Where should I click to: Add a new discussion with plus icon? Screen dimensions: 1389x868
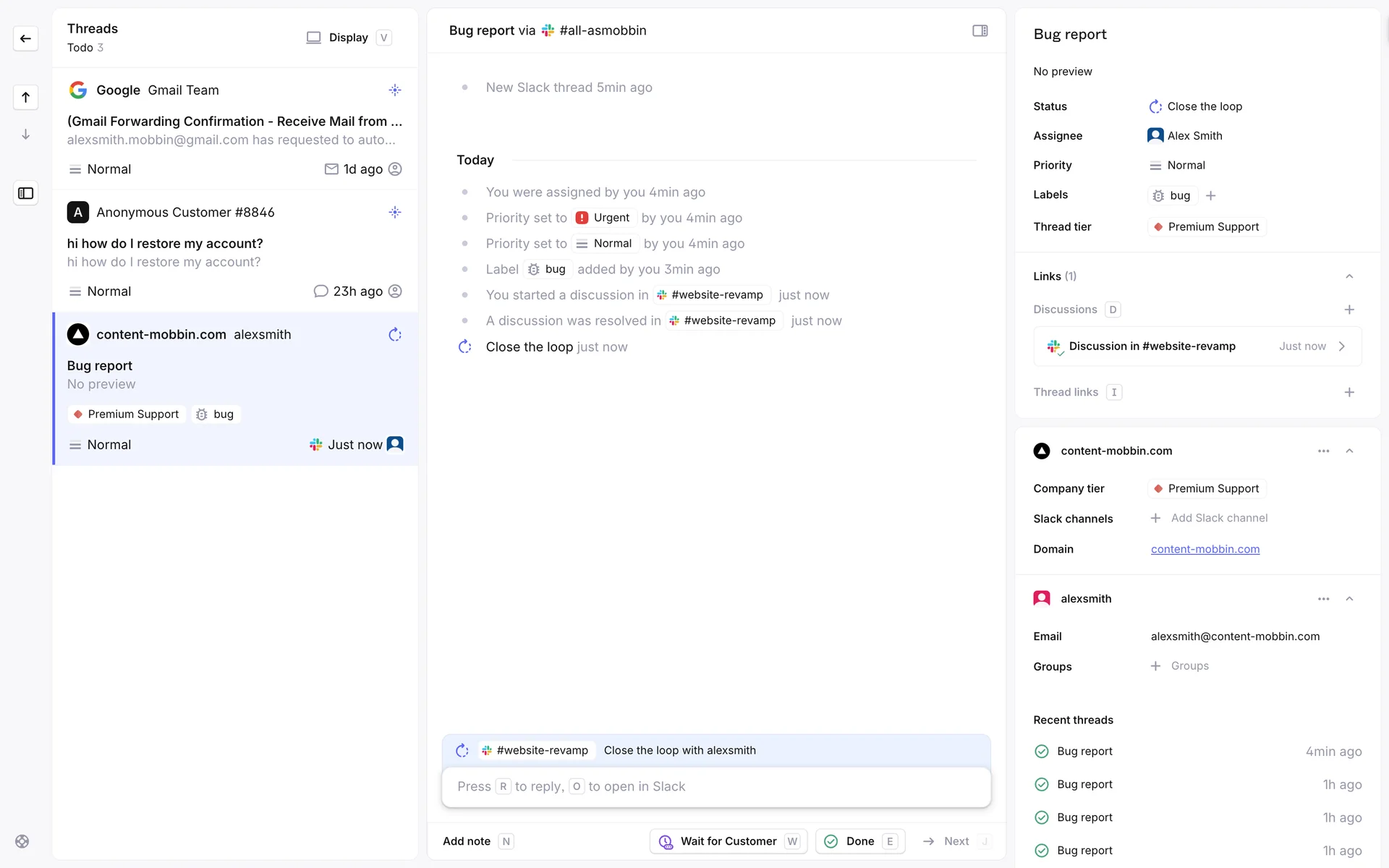tap(1349, 310)
